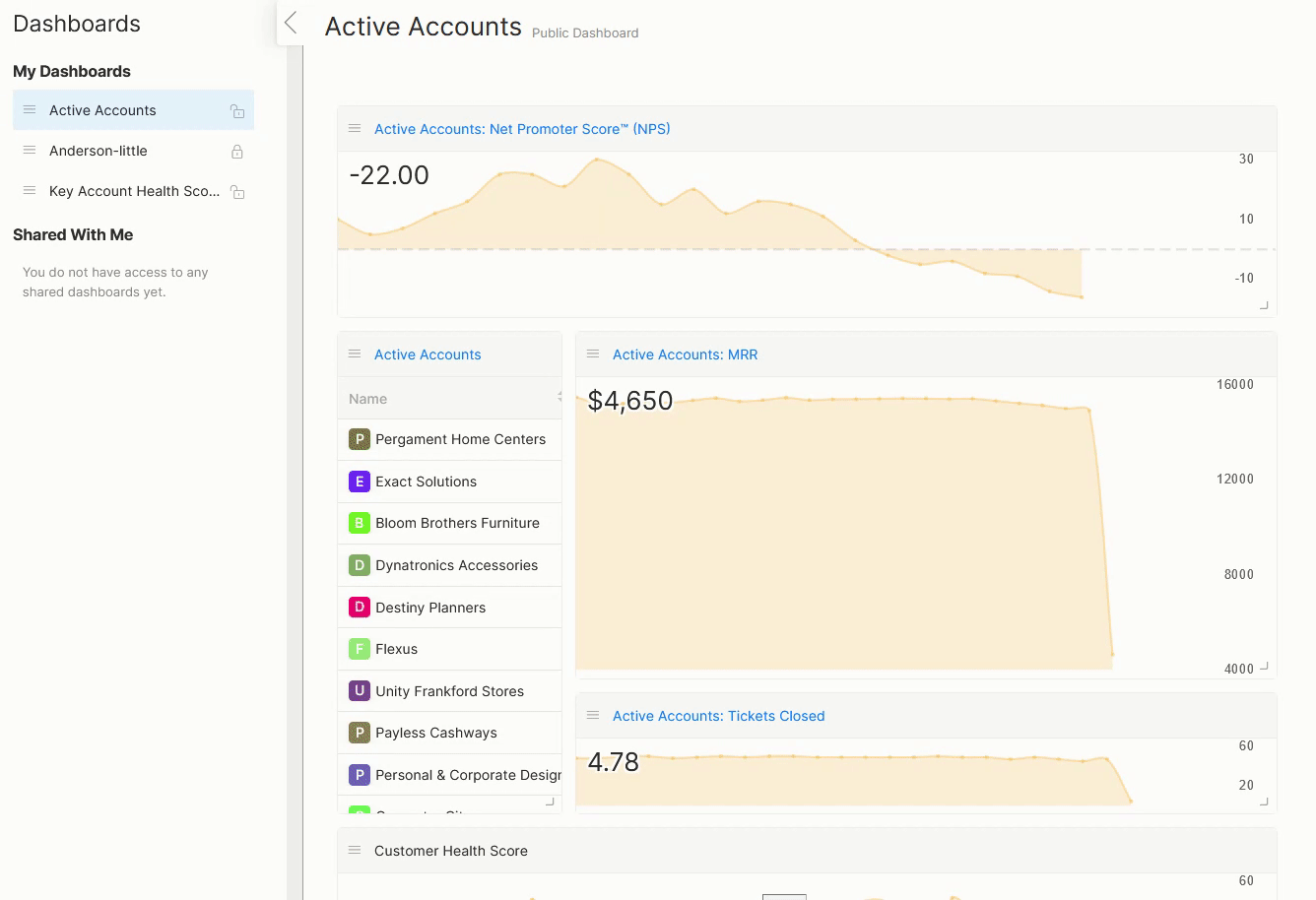Toggle the unlocked padlock on Active Accounts dashboard
This screenshot has height=900, width=1316.
click(237, 111)
